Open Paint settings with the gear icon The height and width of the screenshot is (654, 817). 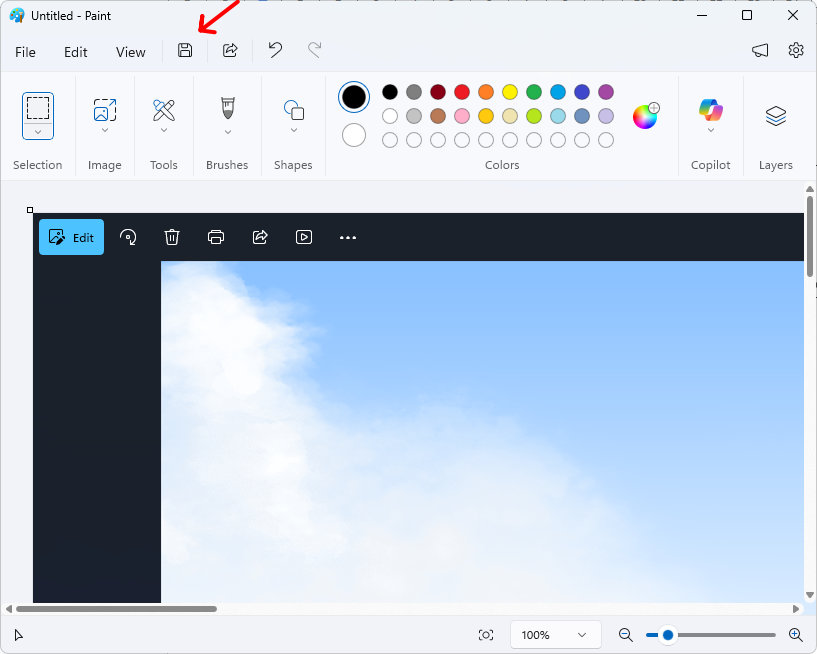click(795, 50)
